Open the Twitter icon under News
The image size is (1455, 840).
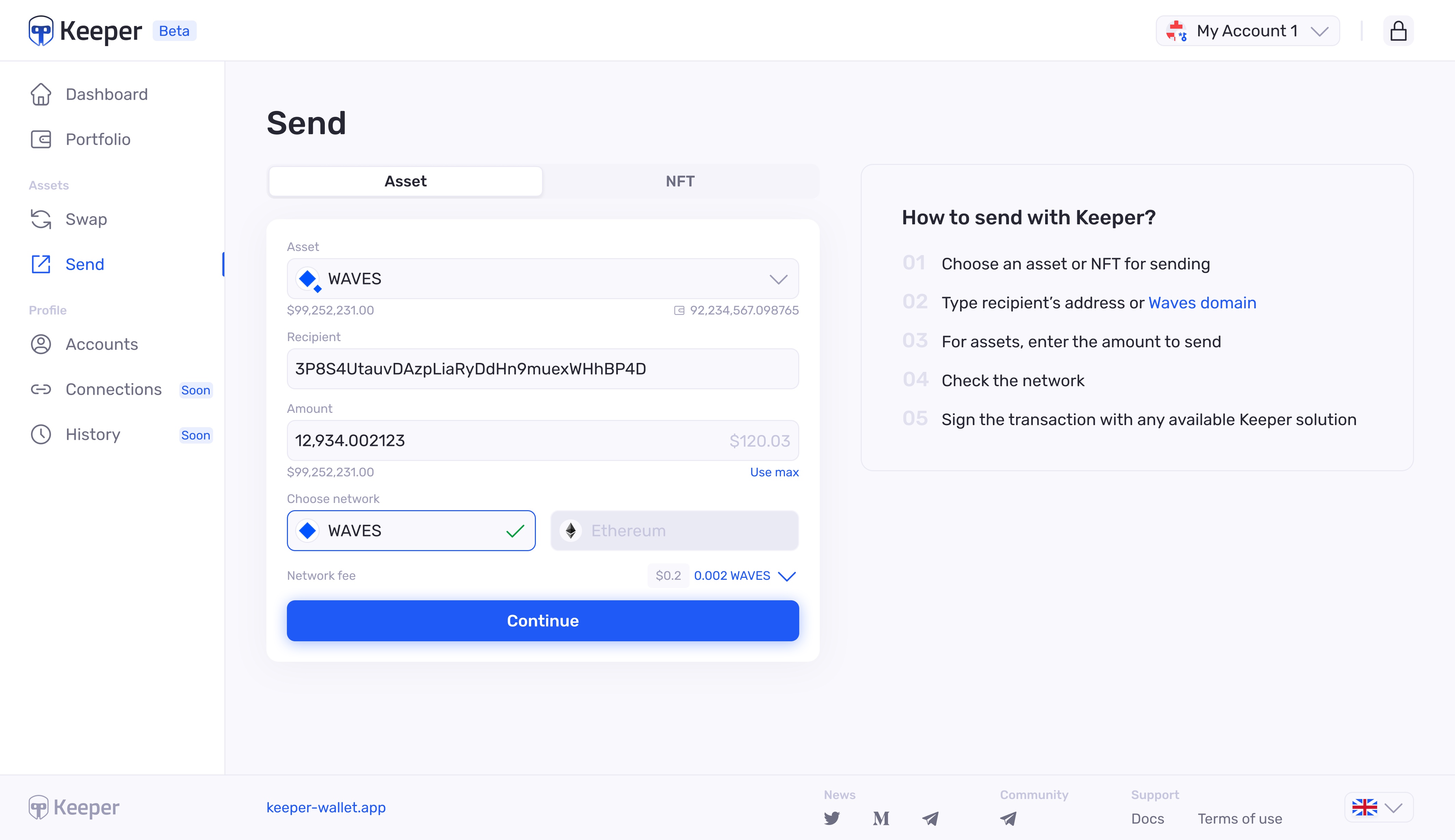click(832, 818)
